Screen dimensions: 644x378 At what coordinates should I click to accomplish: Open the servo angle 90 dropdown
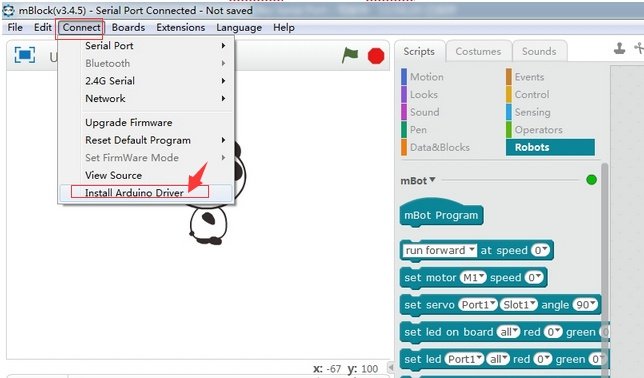[x=585, y=305]
